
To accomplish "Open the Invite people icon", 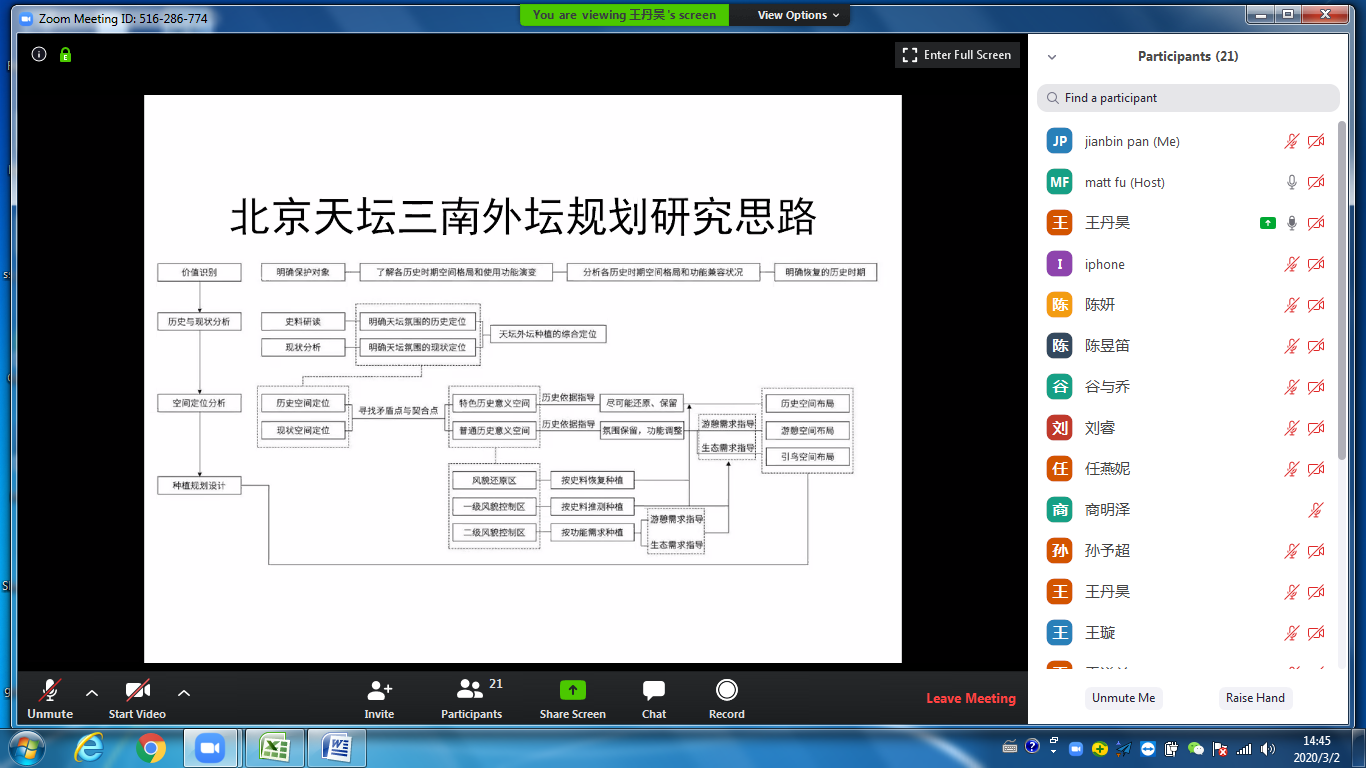I will 379,690.
